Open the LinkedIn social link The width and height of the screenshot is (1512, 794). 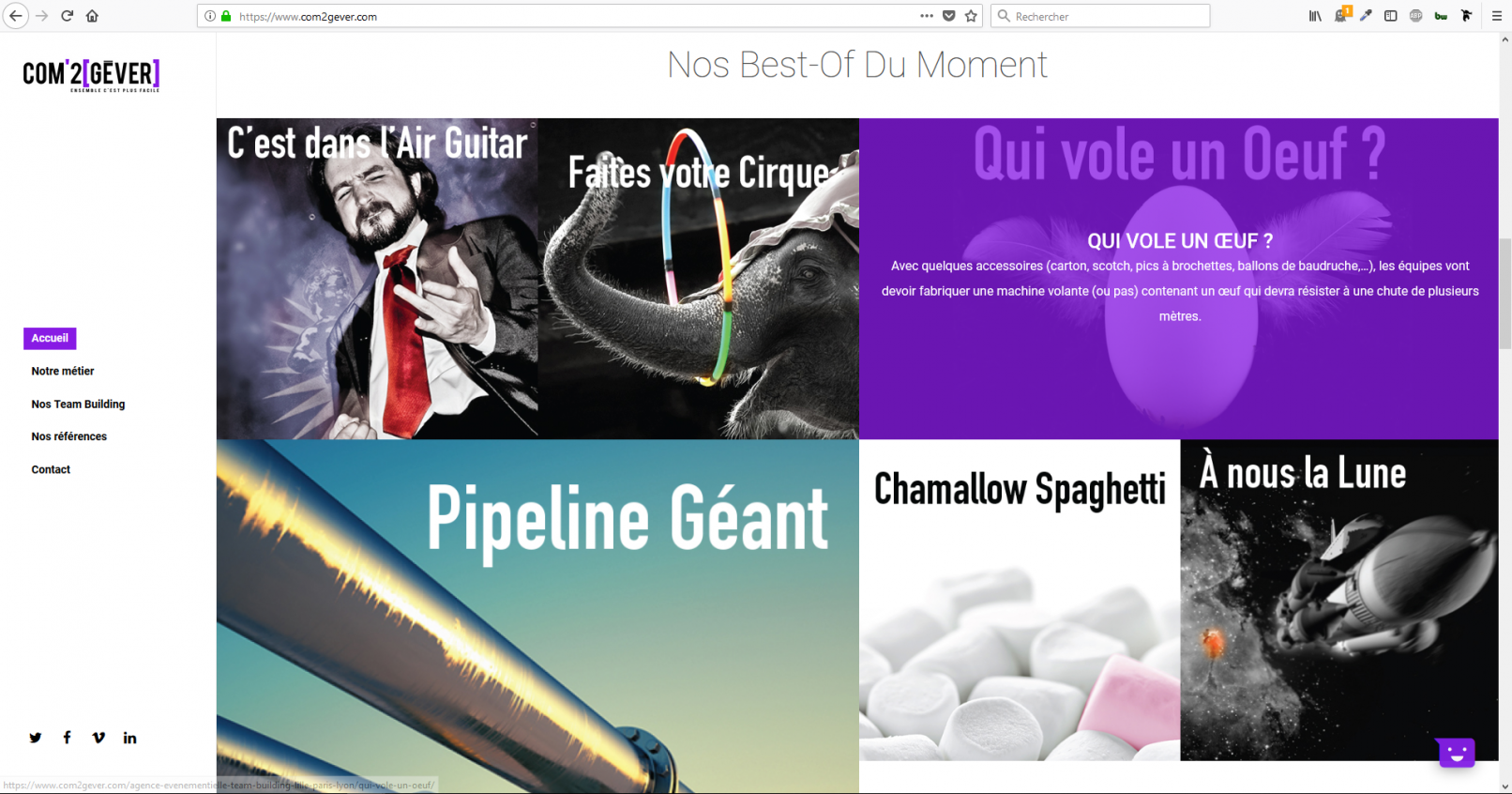(x=129, y=738)
